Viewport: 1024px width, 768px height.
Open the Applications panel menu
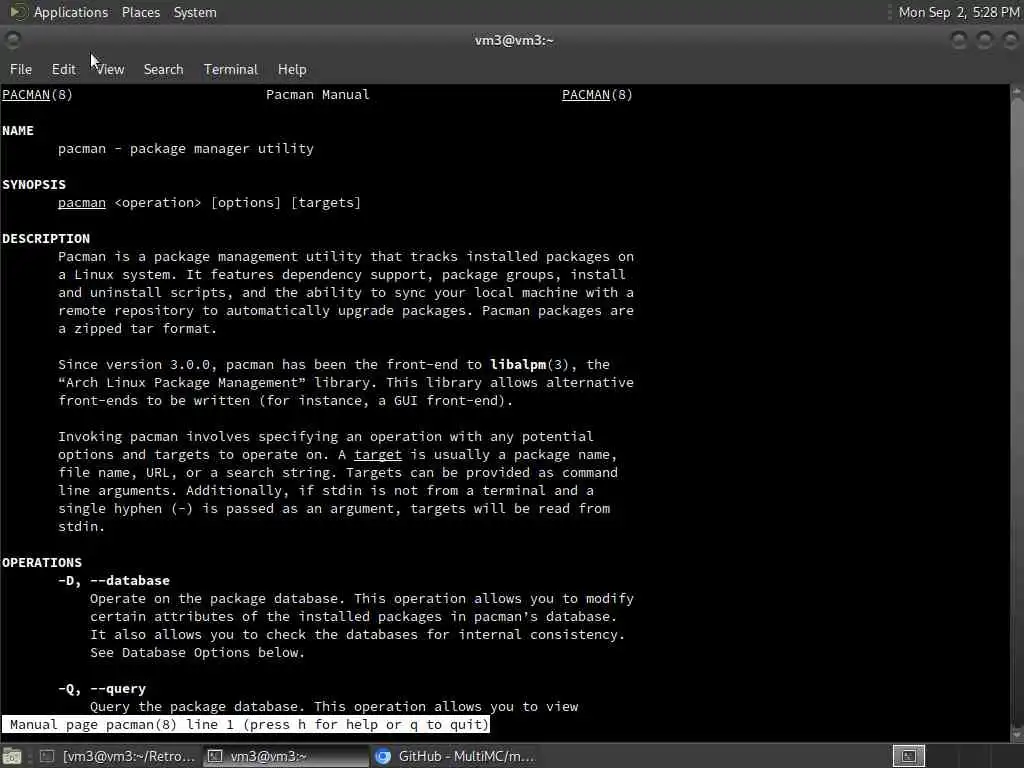coord(71,12)
